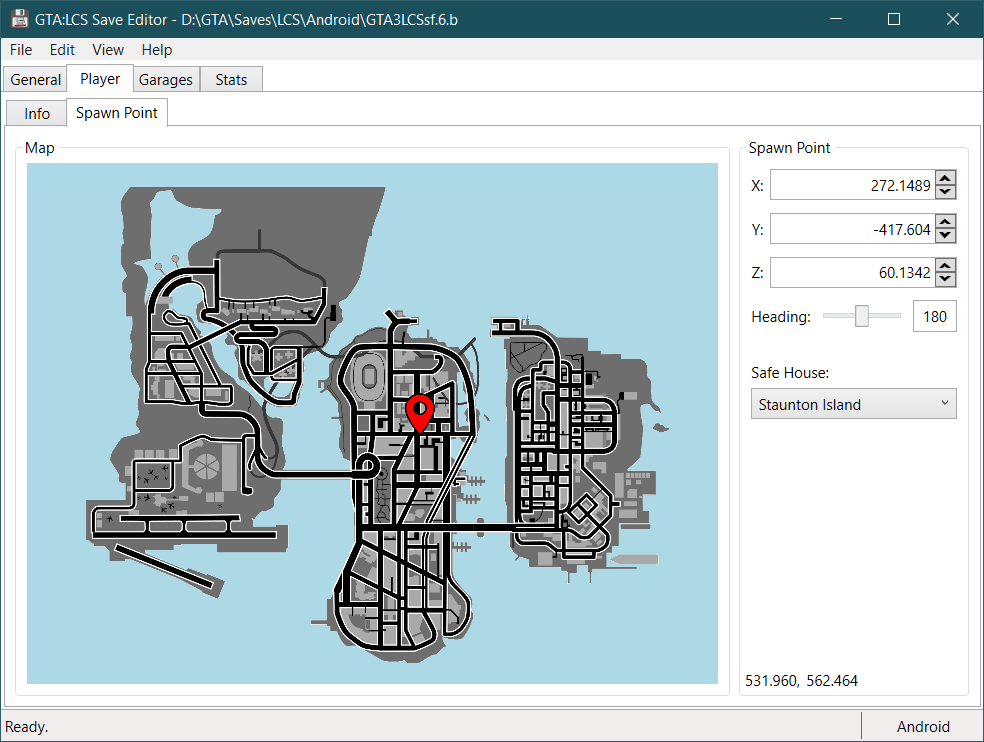The image size is (984, 742).
Task: Select the Spawn Point sub-tab
Action: click(117, 112)
